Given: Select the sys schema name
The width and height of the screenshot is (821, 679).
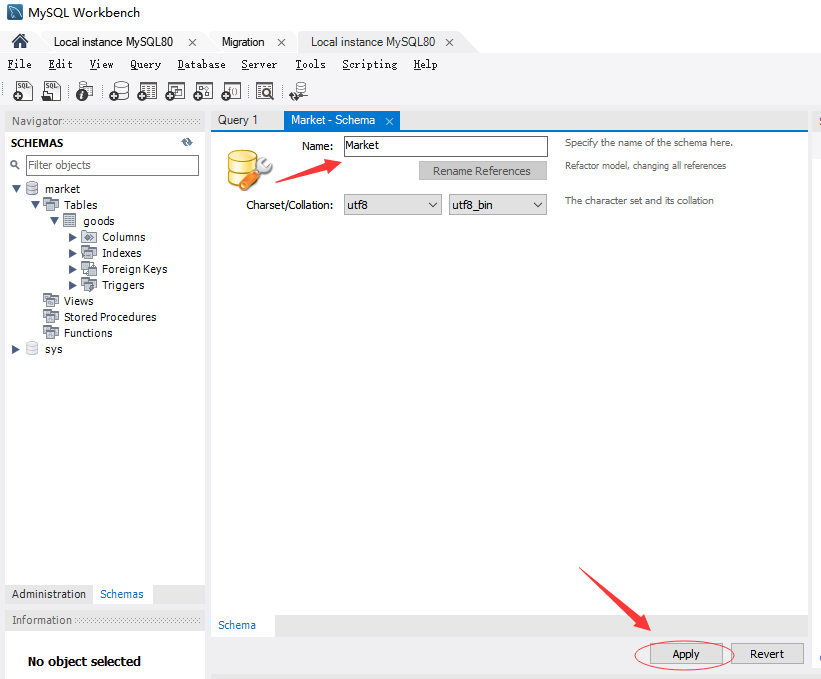Looking at the screenshot, I should point(53,349).
